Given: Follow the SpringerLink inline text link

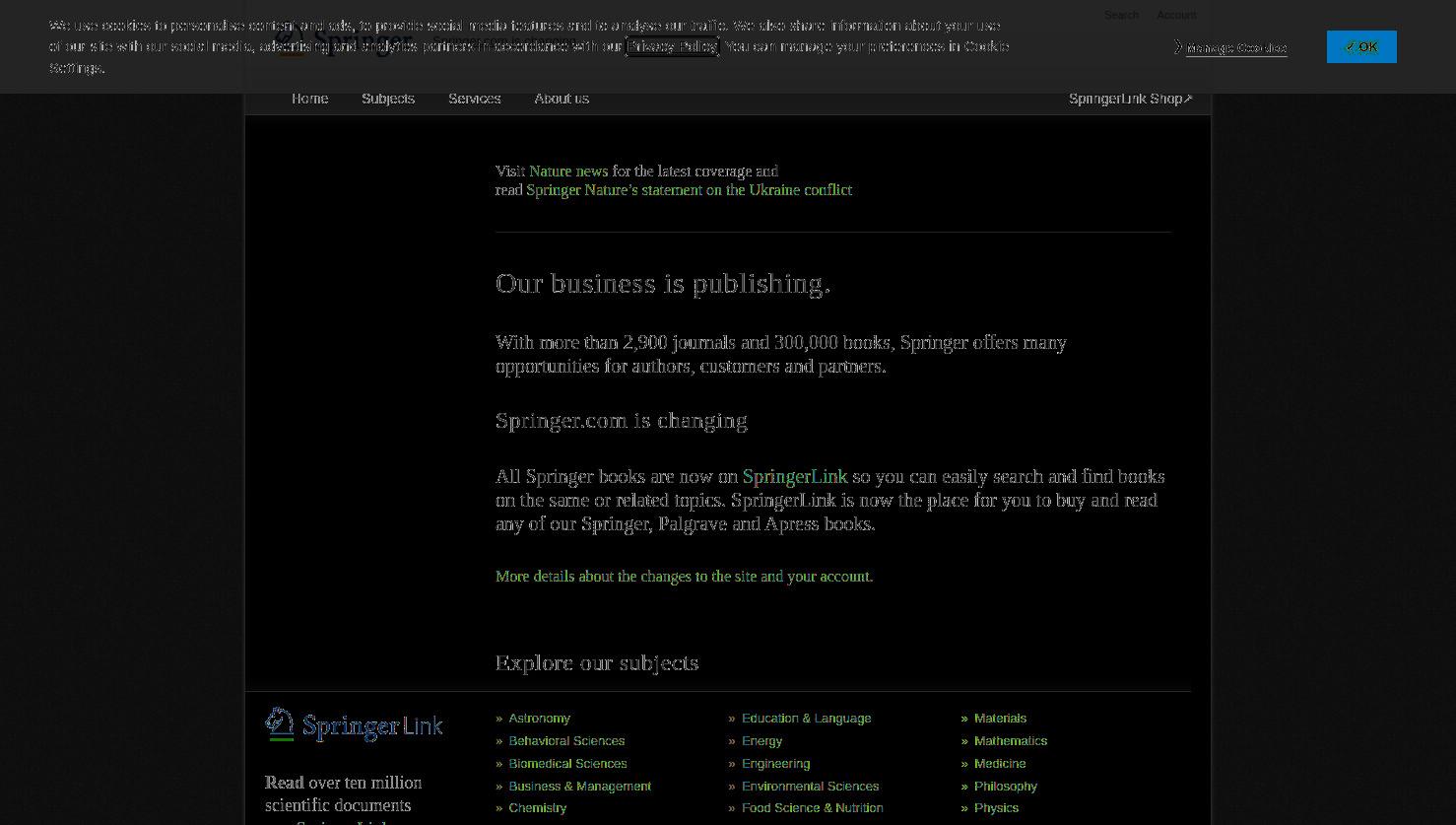Looking at the screenshot, I should click(x=795, y=476).
